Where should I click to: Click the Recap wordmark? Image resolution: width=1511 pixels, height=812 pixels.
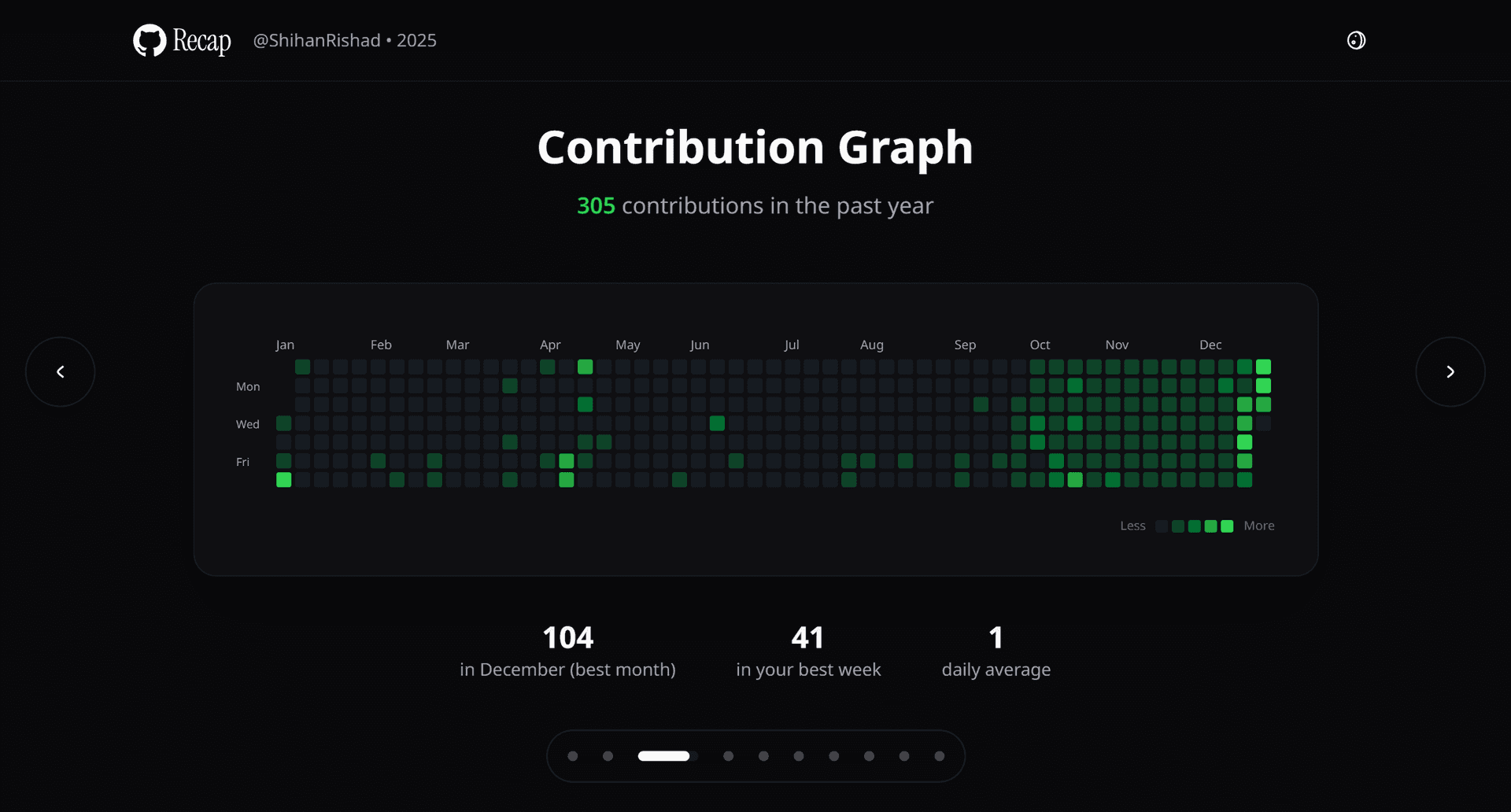tap(201, 40)
